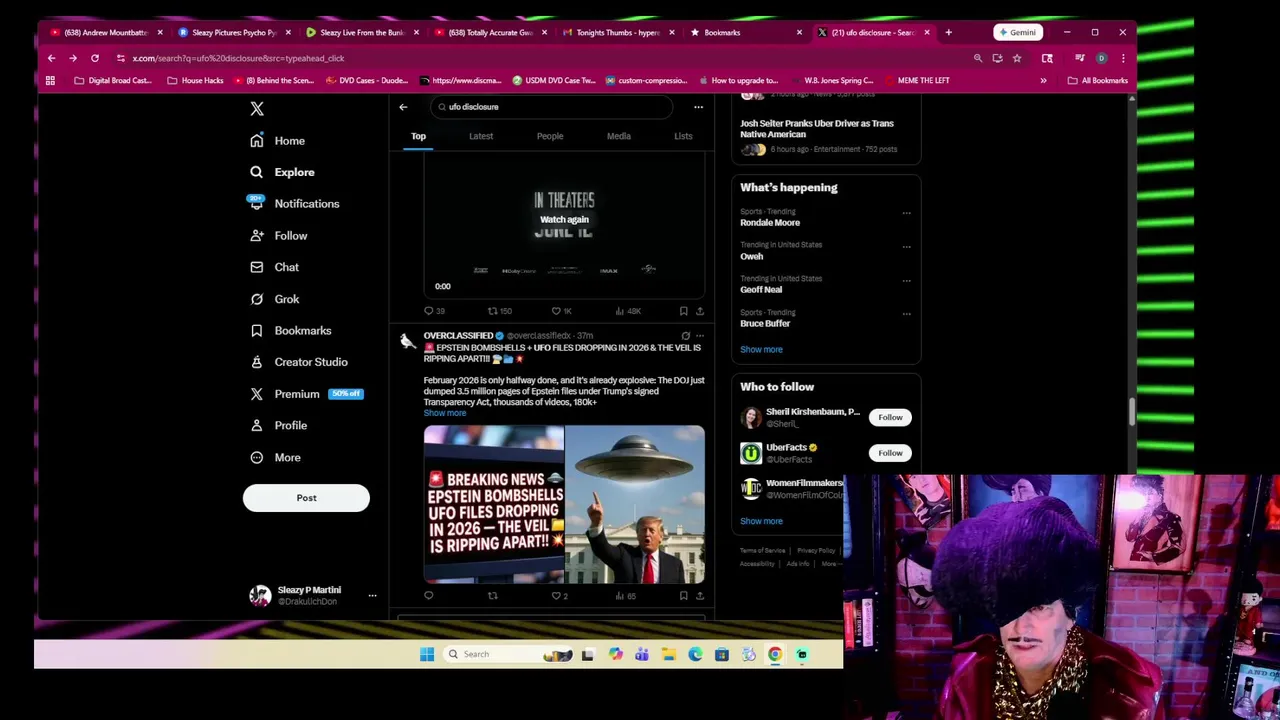Select the Top search tab
Image resolution: width=1280 pixels, height=720 pixels.
[418, 136]
